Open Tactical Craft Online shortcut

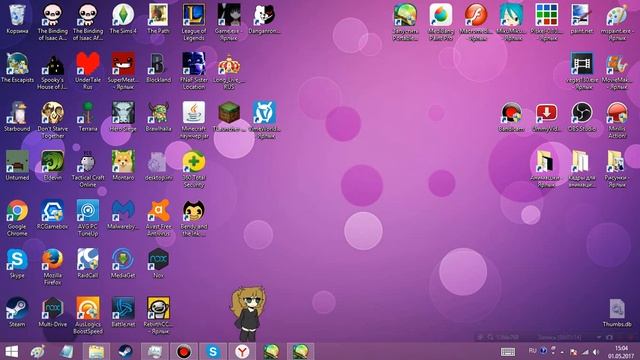pyautogui.click(x=88, y=169)
